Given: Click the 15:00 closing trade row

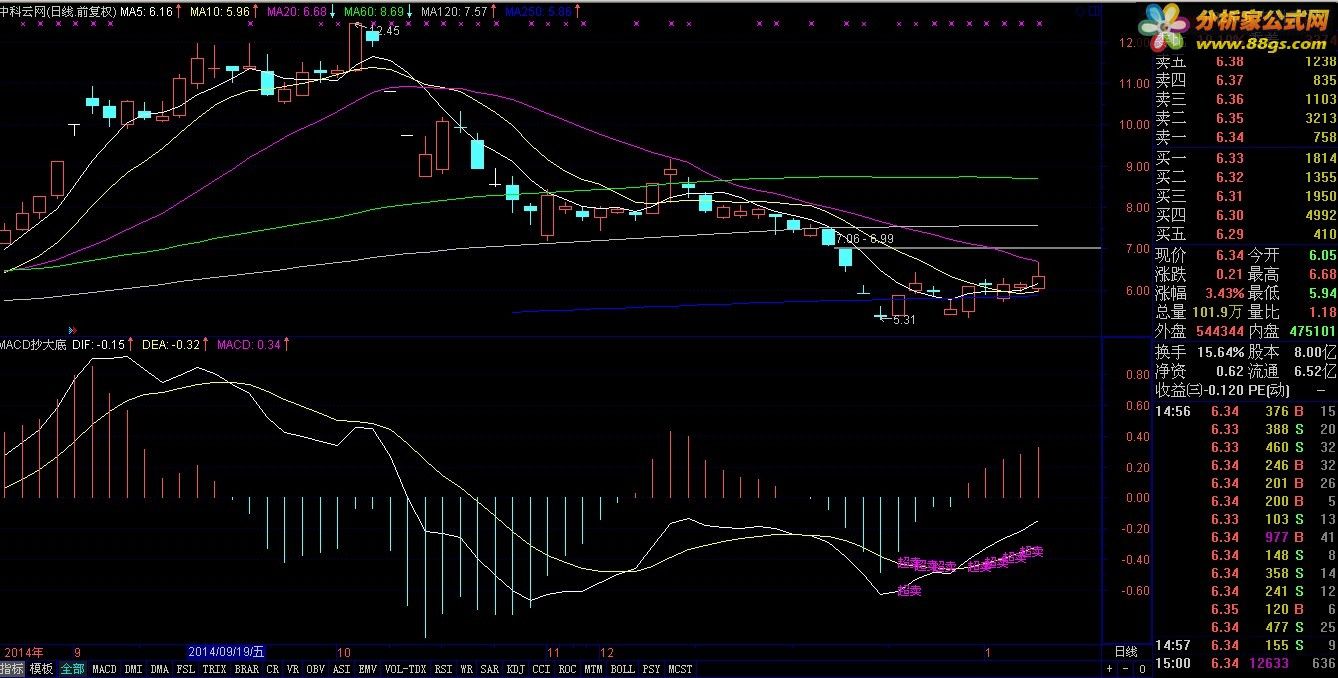Looking at the screenshot, I should click(1245, 663).
